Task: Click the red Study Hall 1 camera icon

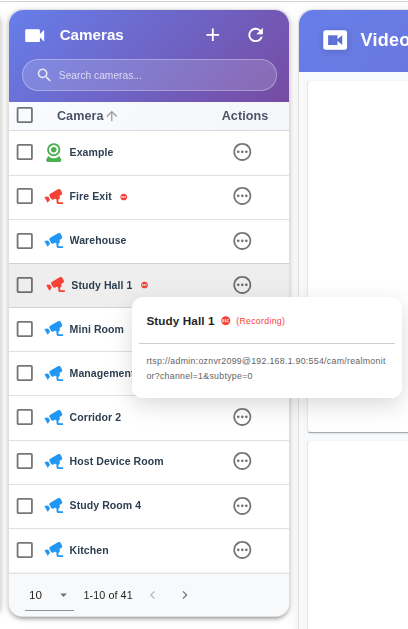Action: (55, 285)
